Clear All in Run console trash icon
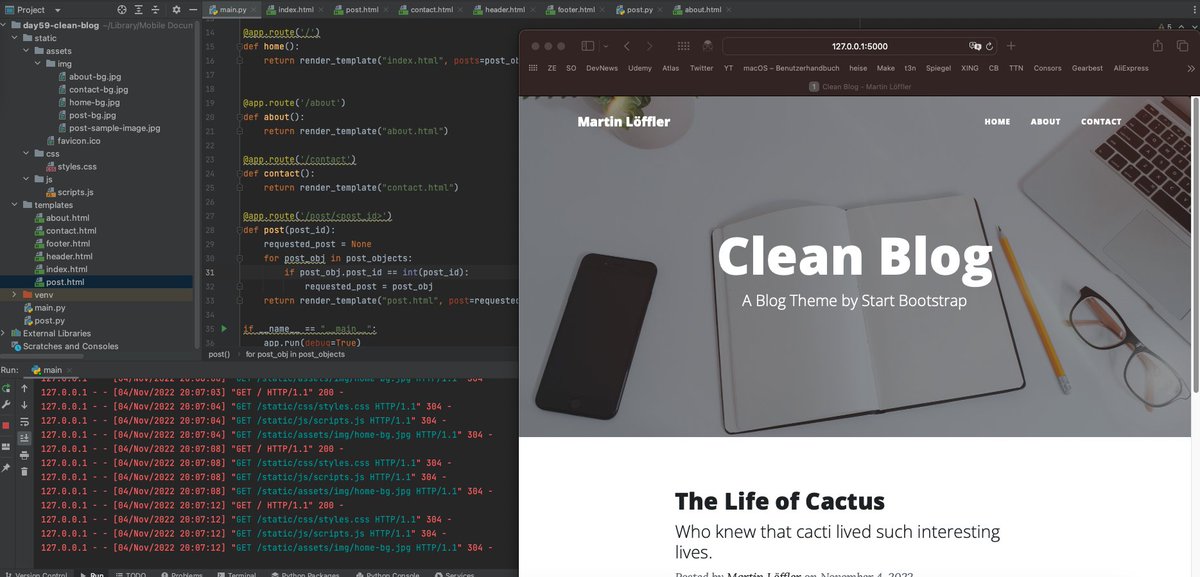 click(x=24, y=471)
